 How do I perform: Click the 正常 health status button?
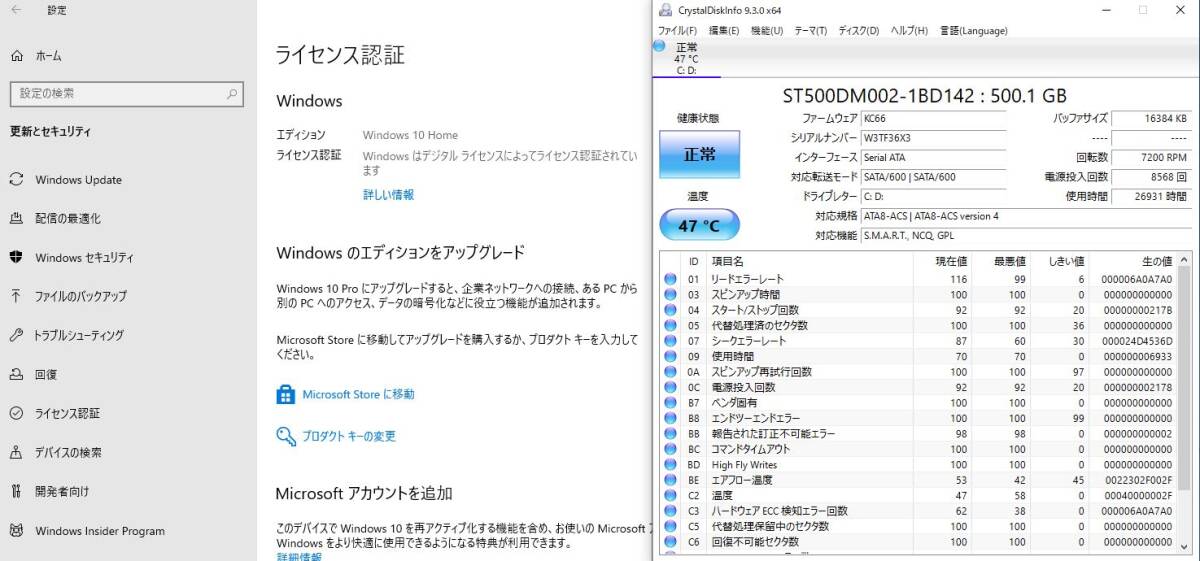(x=699, y=155)
